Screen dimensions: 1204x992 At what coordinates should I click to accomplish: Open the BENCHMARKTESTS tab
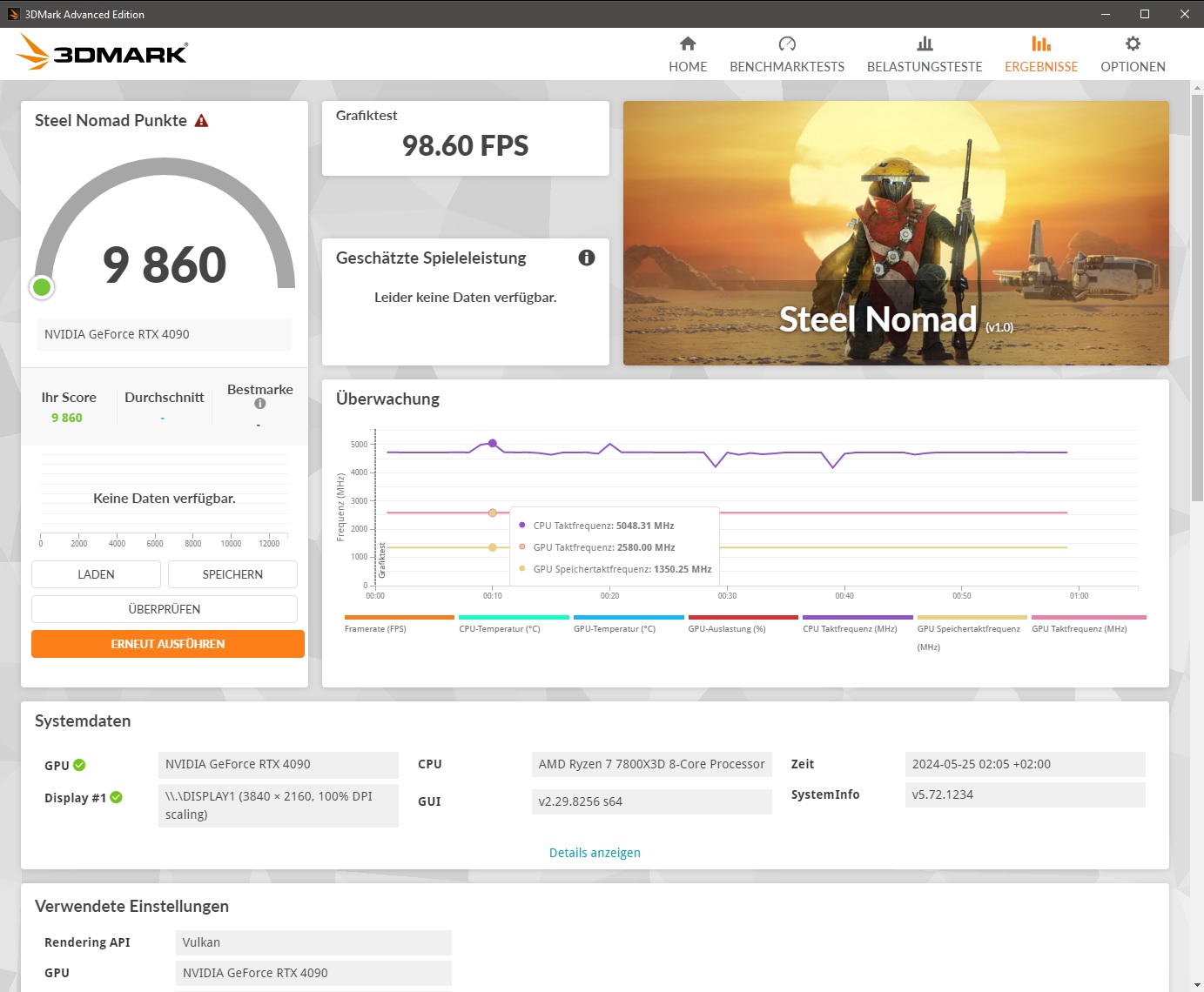coord(787,55)
